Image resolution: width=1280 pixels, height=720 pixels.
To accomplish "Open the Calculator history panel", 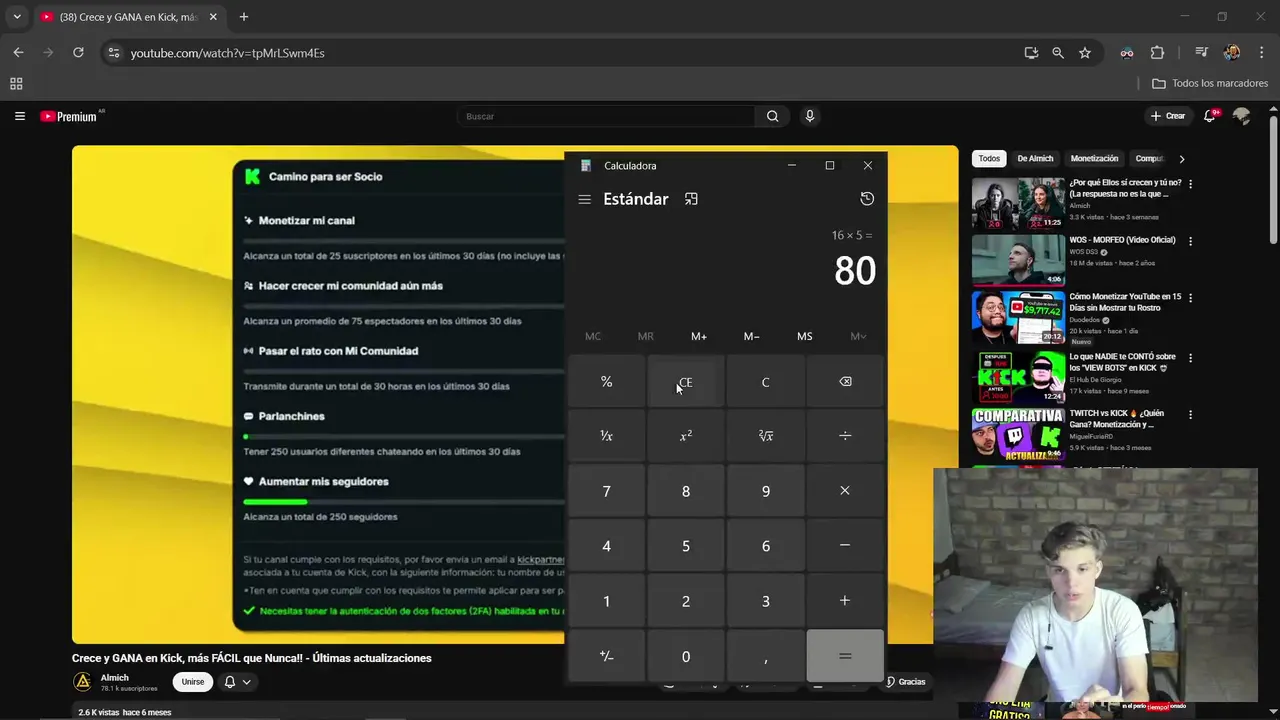I will tap(867, 199).
